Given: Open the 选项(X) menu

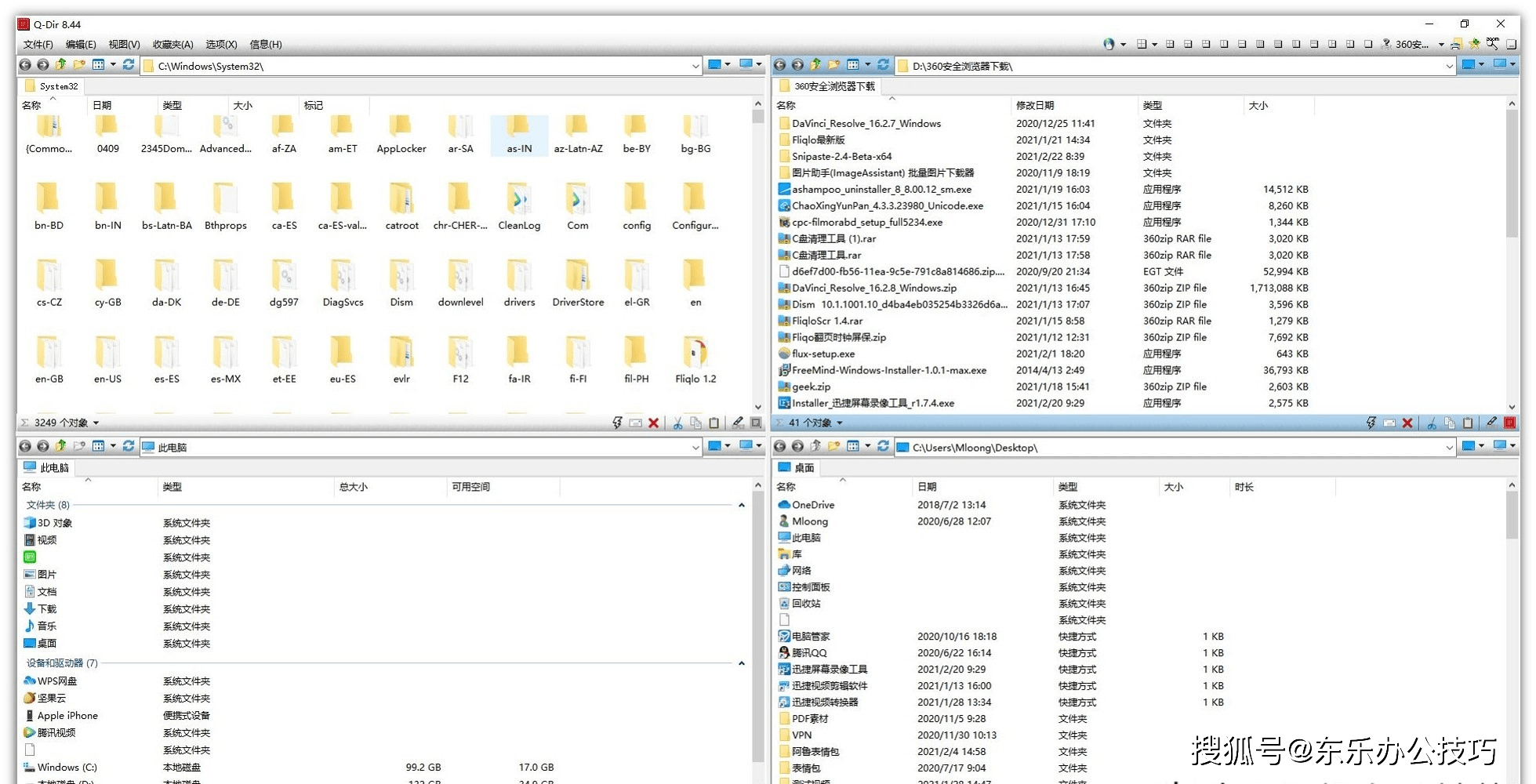Looking at the screenshot, I should [x=221, y=45].
